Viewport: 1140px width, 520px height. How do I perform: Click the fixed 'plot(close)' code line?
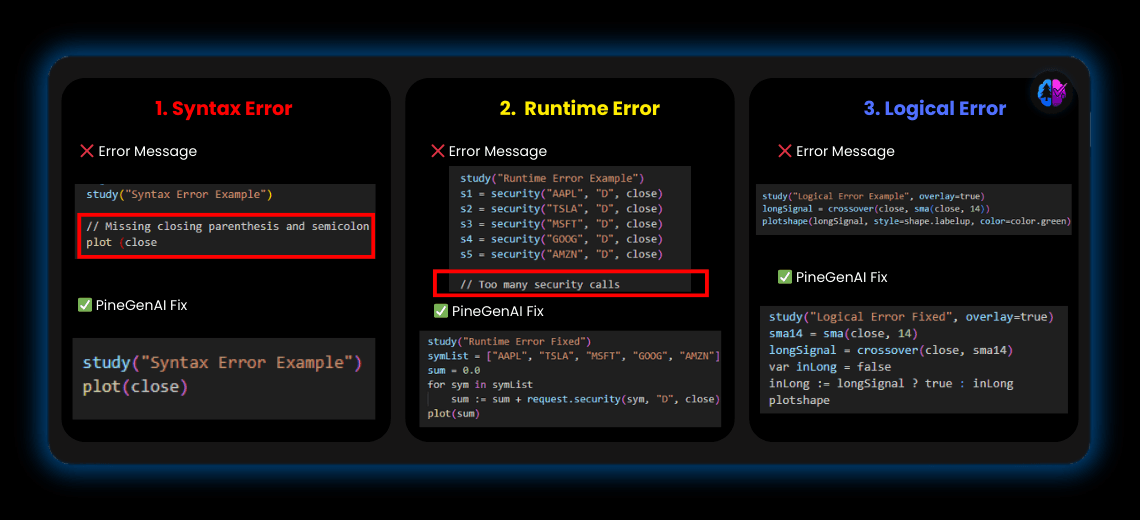click(x=135, y=386)
